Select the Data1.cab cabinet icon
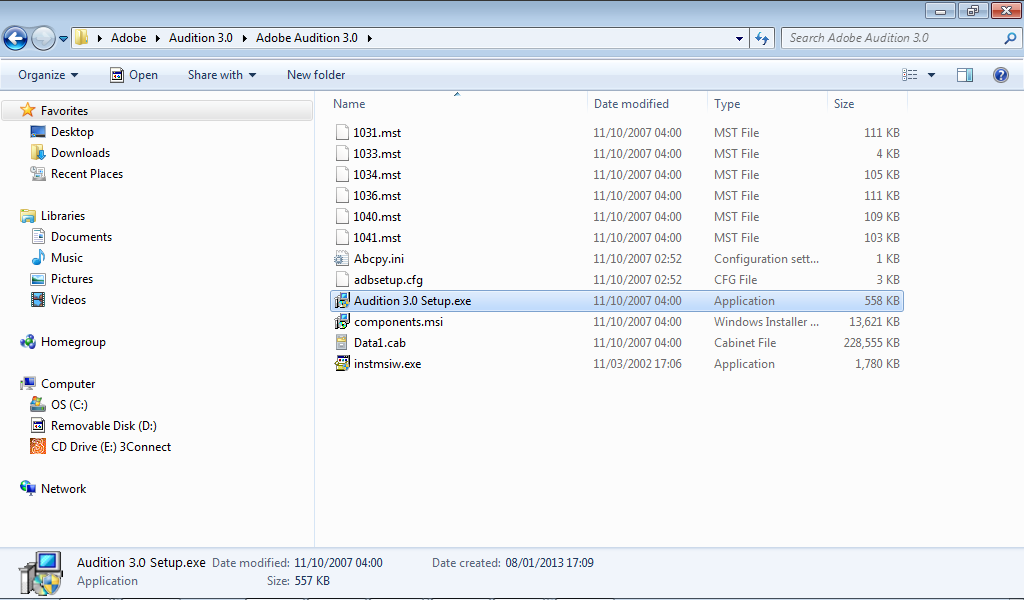Image resolution: width=1024 pixels, height=600 pixels. pos(342,343)
